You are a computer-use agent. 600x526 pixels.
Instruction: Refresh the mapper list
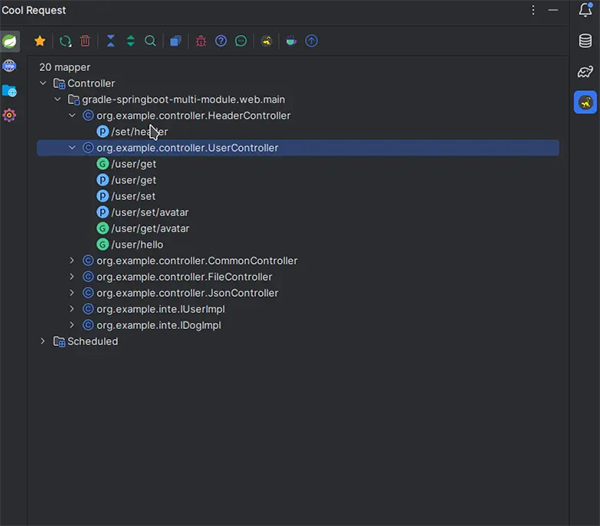point(65,41)
